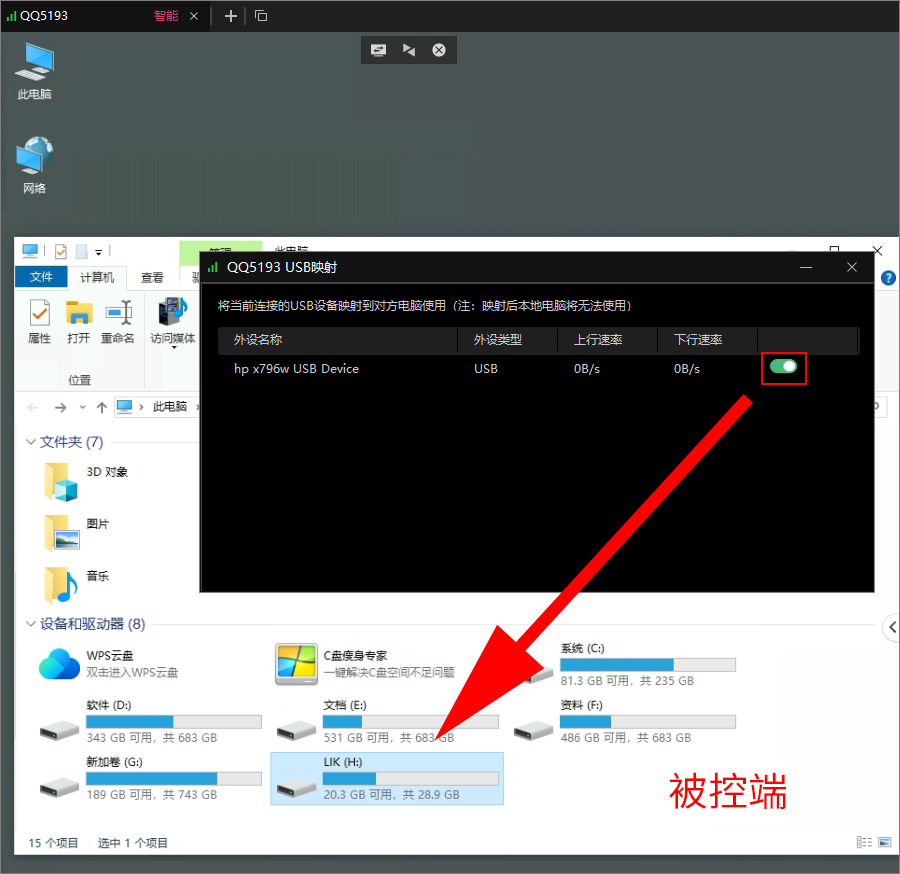Select the LIK (H:) drive
This screenshot has width=900, height=874.
(x=387, y=778)
